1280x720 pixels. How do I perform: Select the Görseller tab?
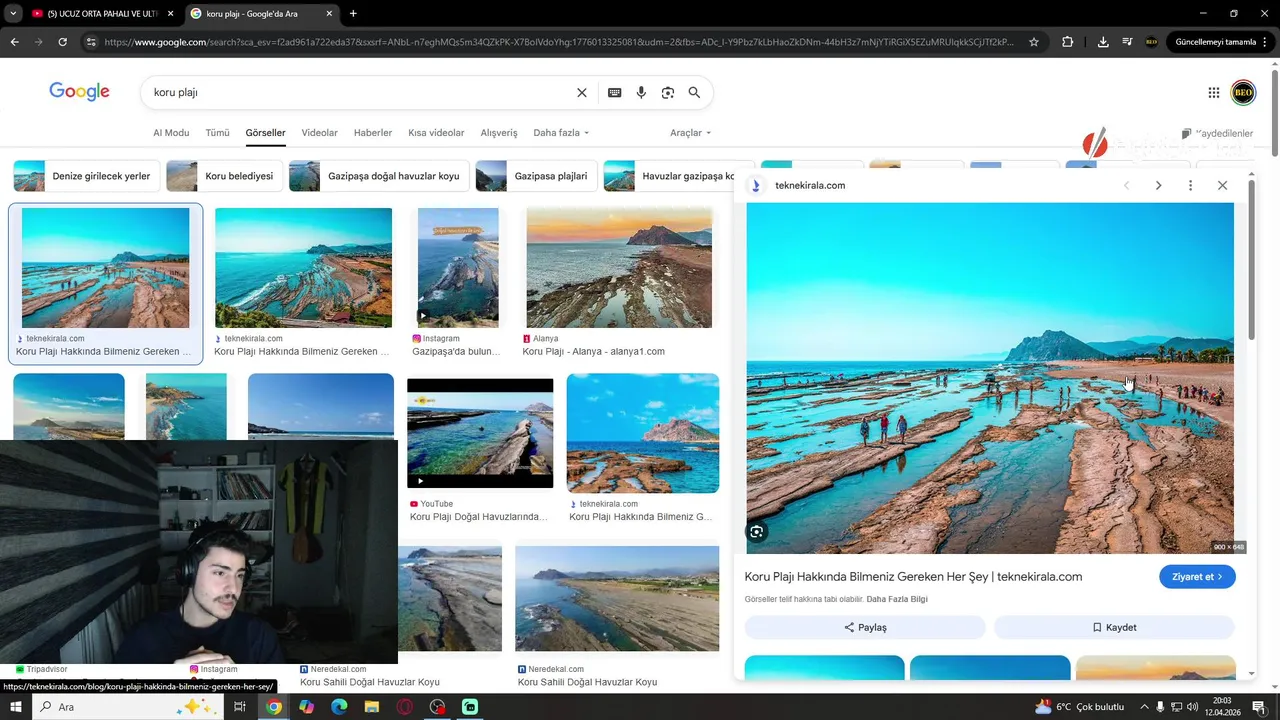265,133
